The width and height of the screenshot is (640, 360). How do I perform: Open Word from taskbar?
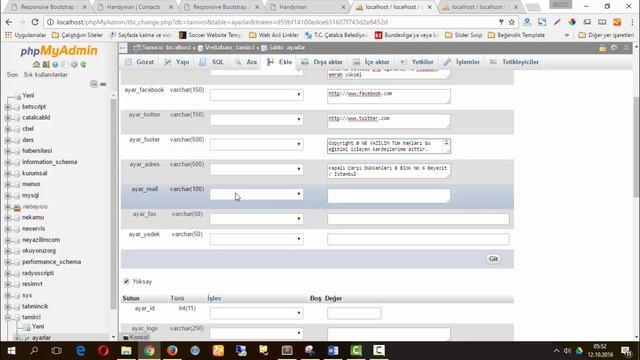tap(333, 351)
